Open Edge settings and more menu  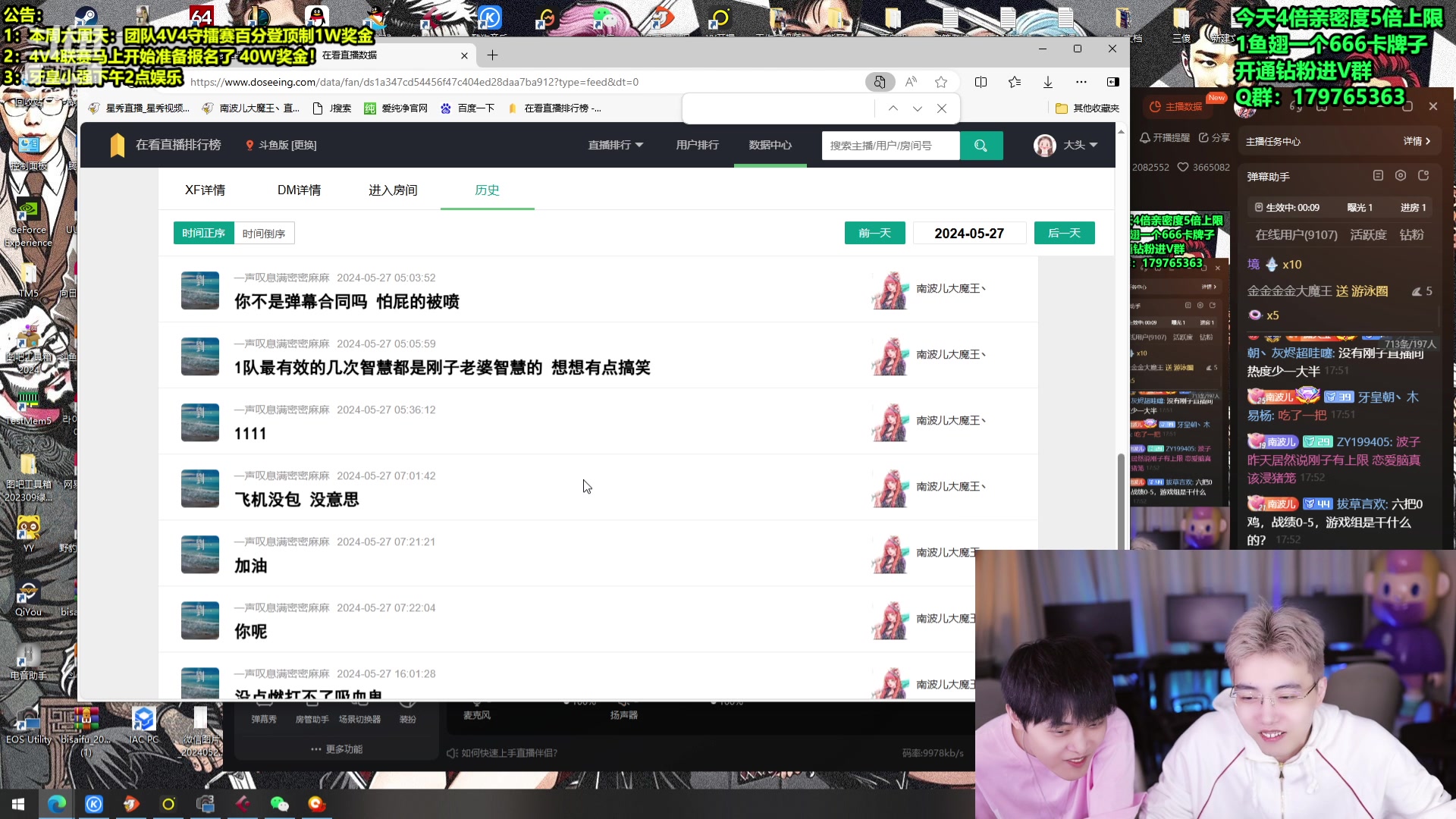click(x=1081, y=82)
